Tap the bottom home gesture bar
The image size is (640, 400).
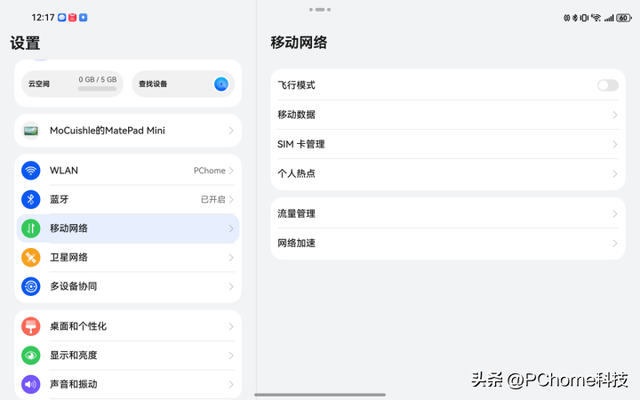click(320, 394)
